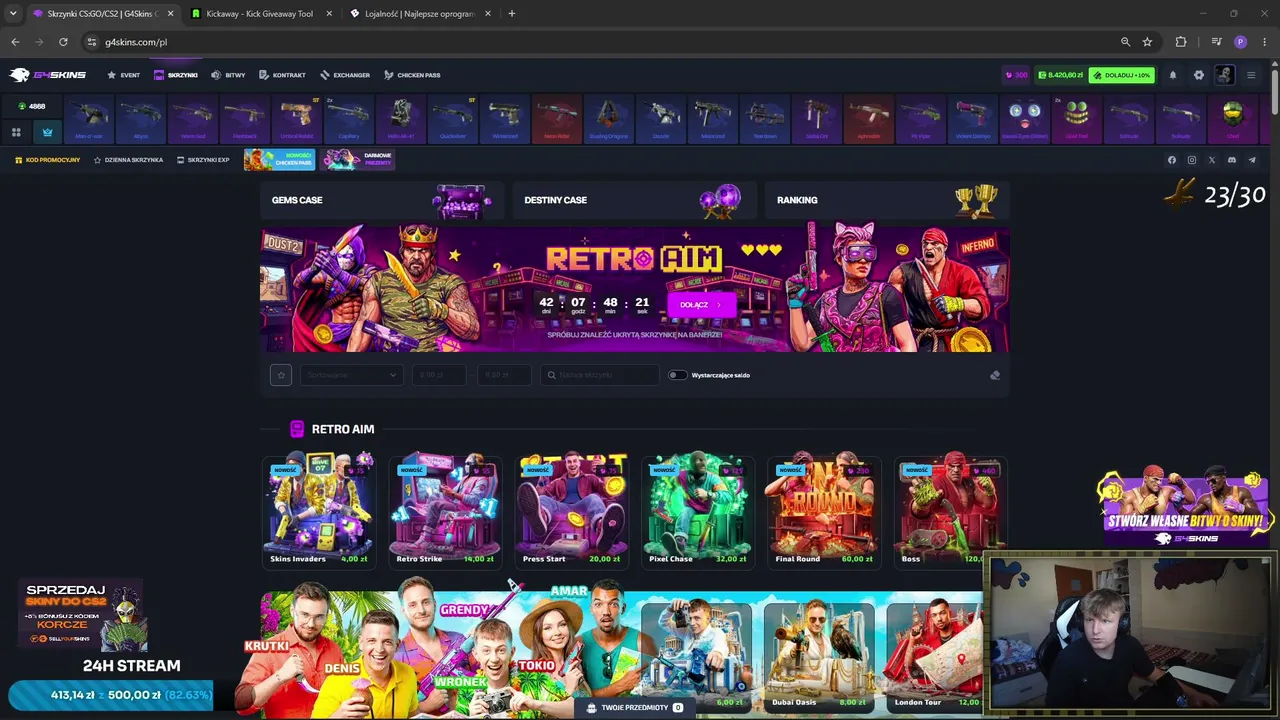Screen dimensions: 1280x720
Task: Click the browser reload button
Action: tap(63, 42)
